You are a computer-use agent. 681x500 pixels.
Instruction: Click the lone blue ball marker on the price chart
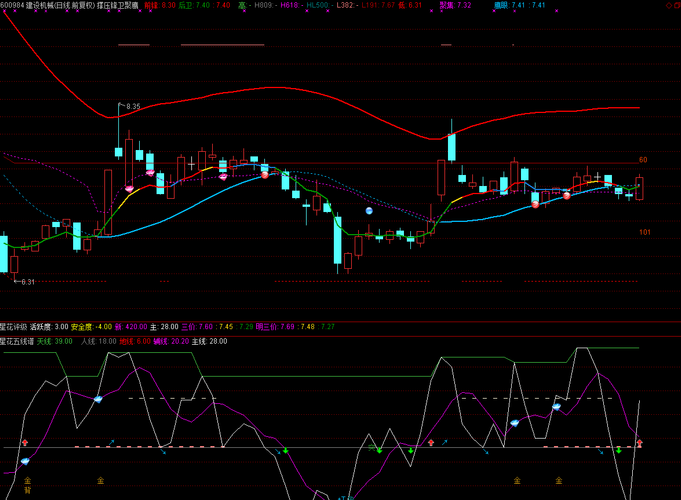click(369, 211)
